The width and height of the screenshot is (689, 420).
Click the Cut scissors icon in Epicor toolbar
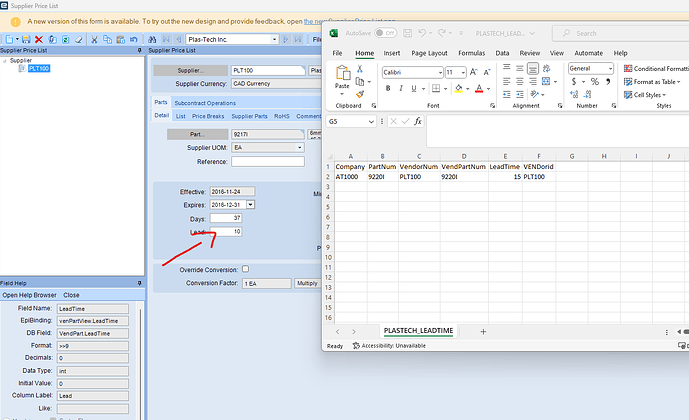pos(94,39)
